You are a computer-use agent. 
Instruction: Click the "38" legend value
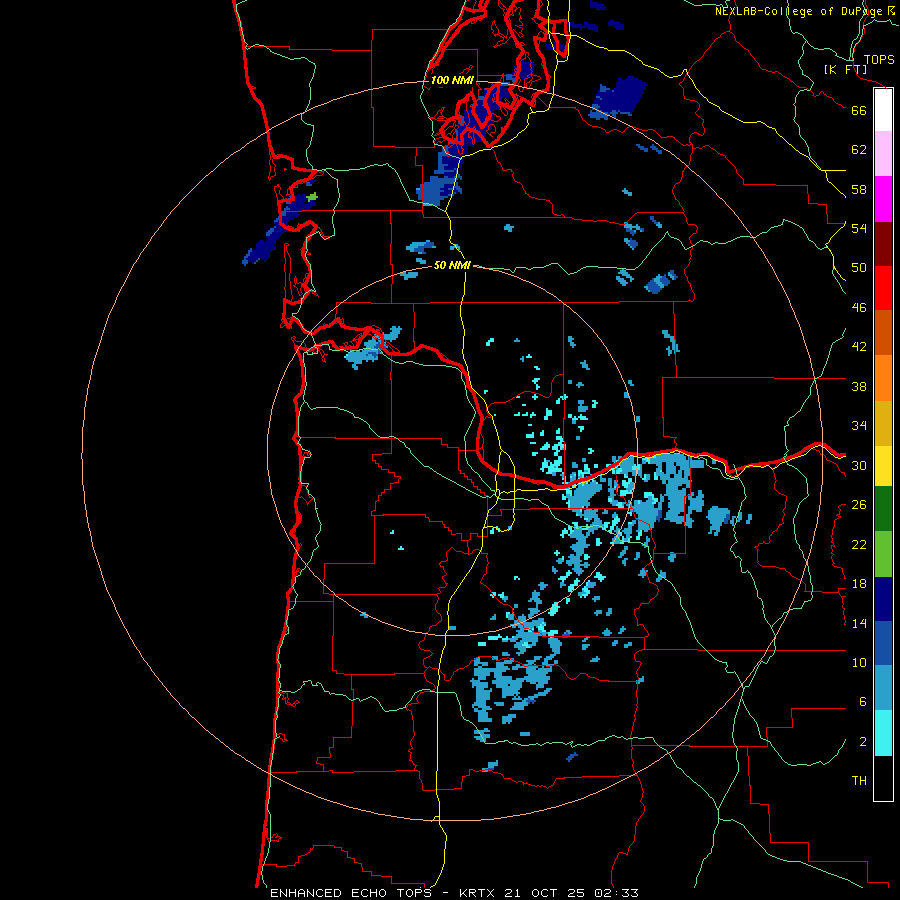(859, 386)
